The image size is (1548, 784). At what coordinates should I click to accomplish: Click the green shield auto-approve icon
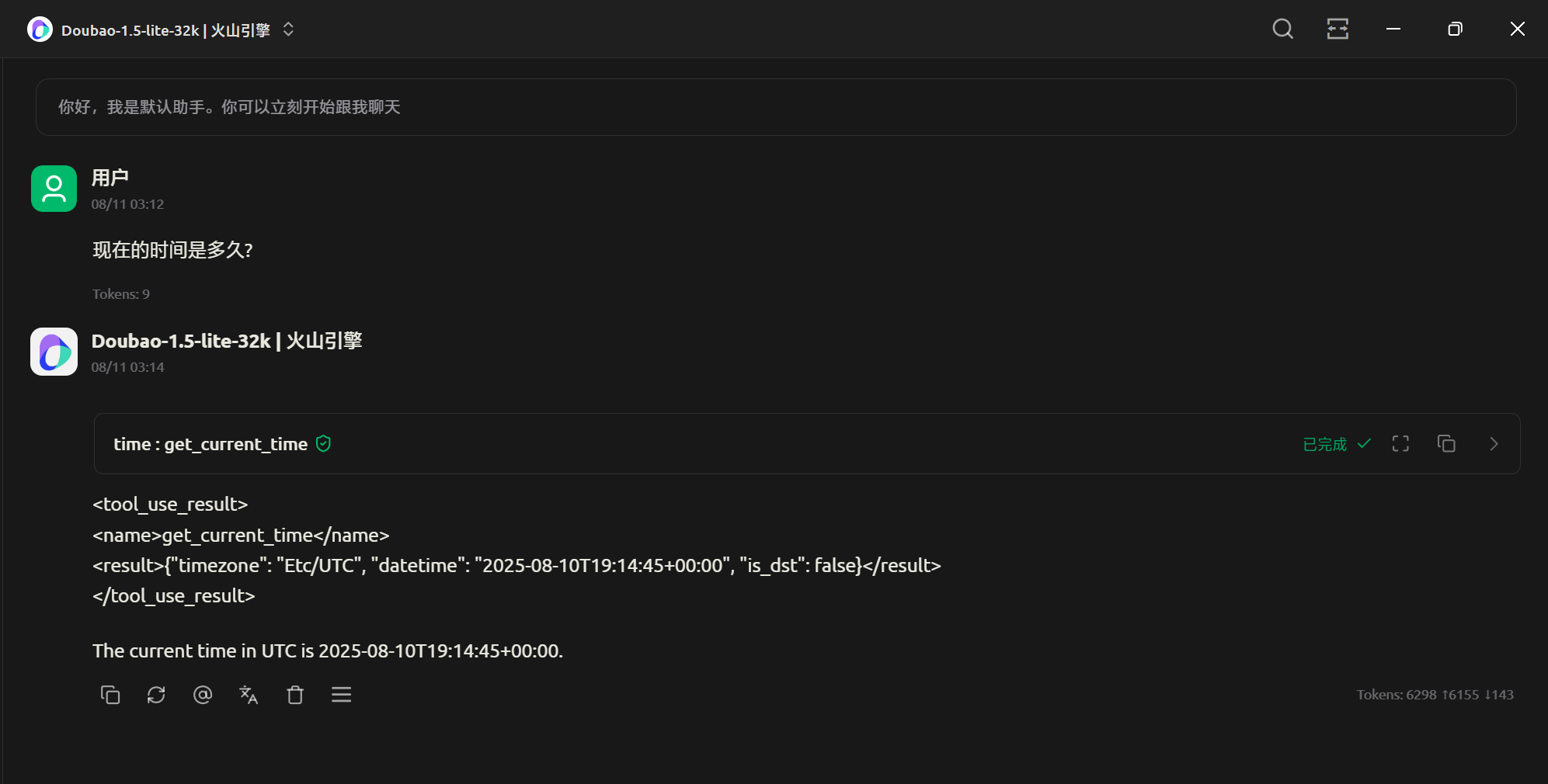click(324, 444)
